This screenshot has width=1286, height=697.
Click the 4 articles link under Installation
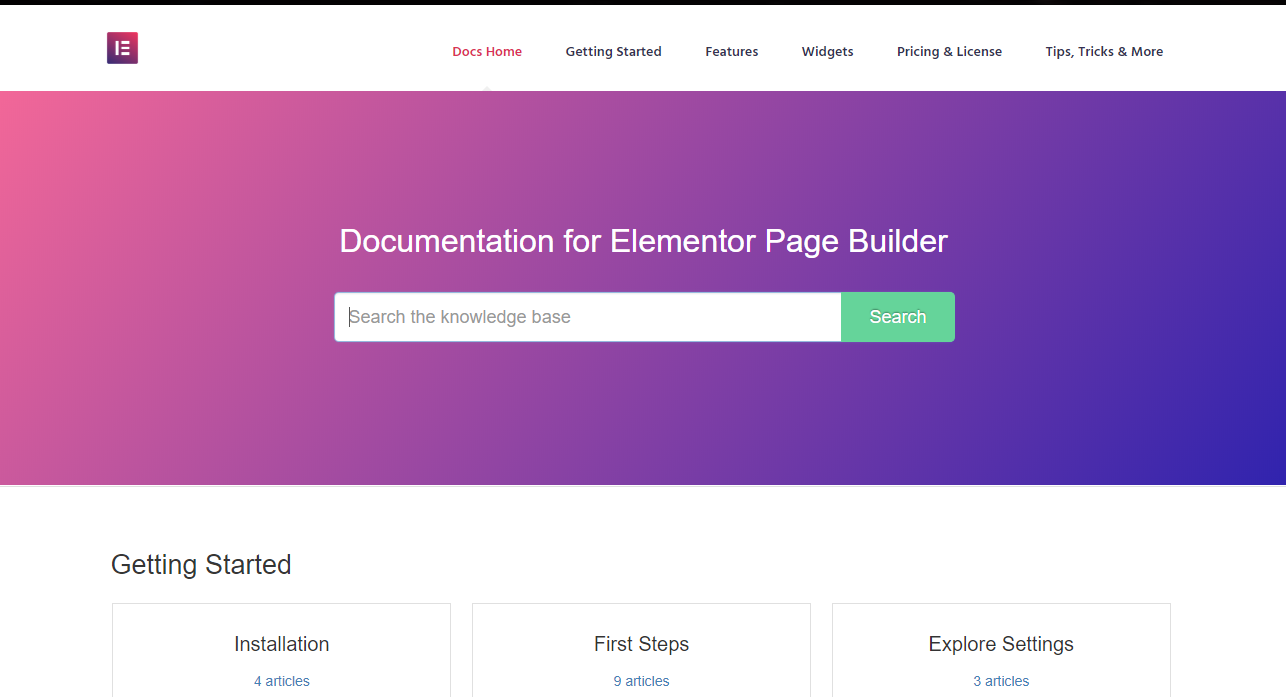point(281,680)
